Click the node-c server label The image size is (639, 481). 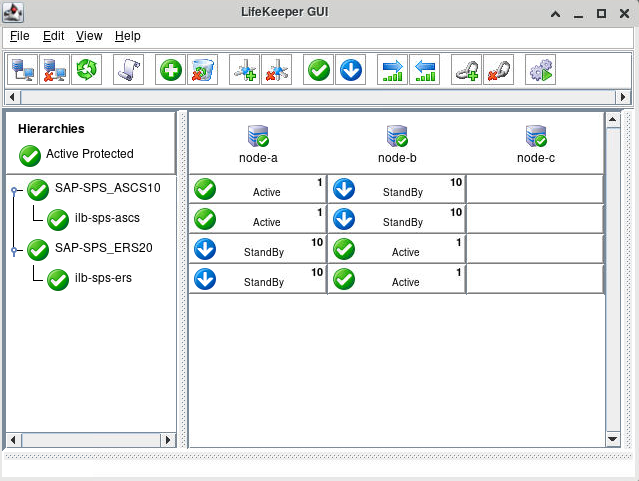coord(536,158)
